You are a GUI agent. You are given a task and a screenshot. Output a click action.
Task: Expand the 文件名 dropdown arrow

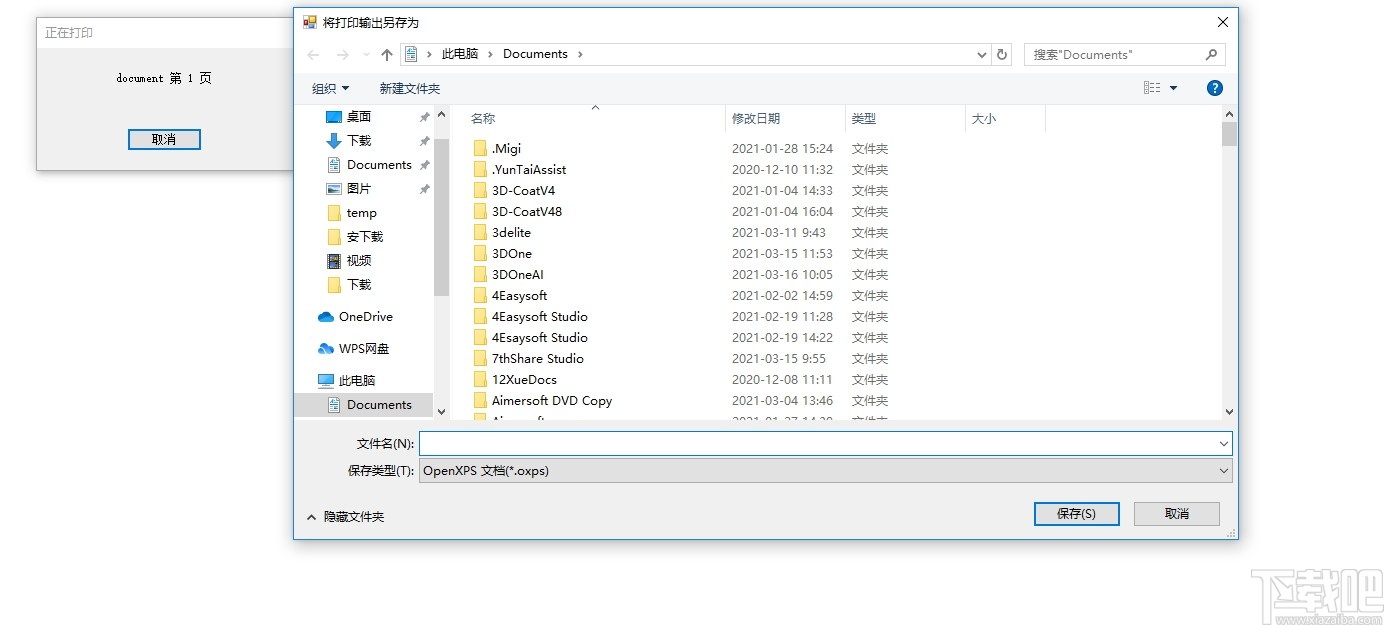click(x=1224, y=443)
